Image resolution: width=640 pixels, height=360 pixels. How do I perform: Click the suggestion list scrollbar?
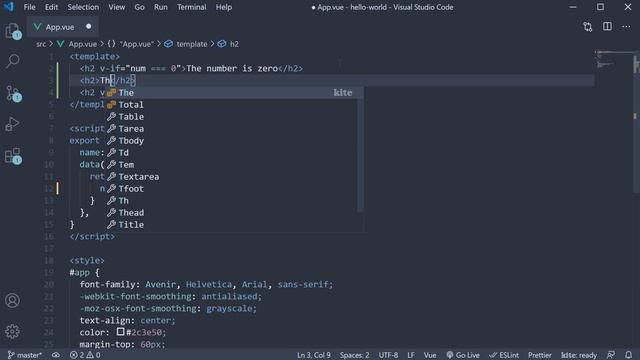[360, 155]
